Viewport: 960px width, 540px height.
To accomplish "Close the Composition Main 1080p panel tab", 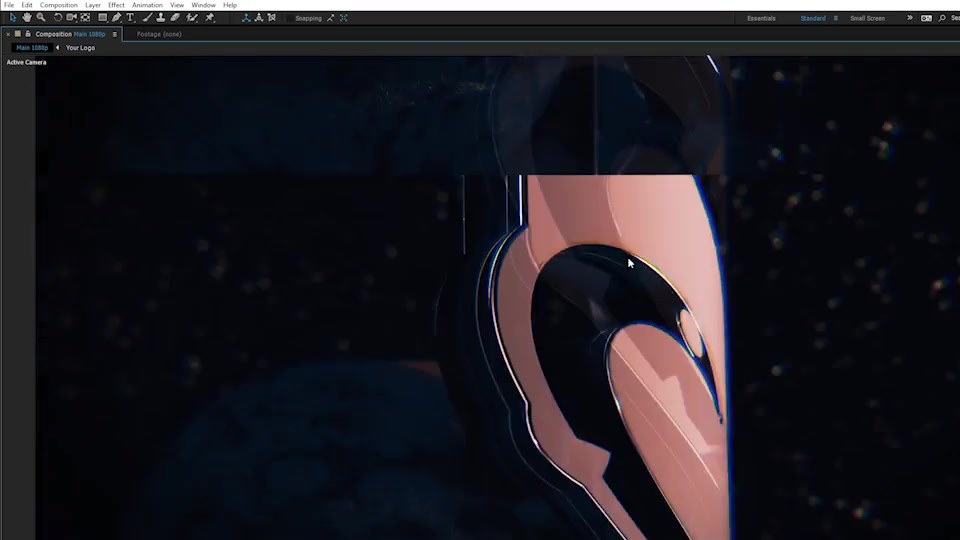I will point(8,34).
